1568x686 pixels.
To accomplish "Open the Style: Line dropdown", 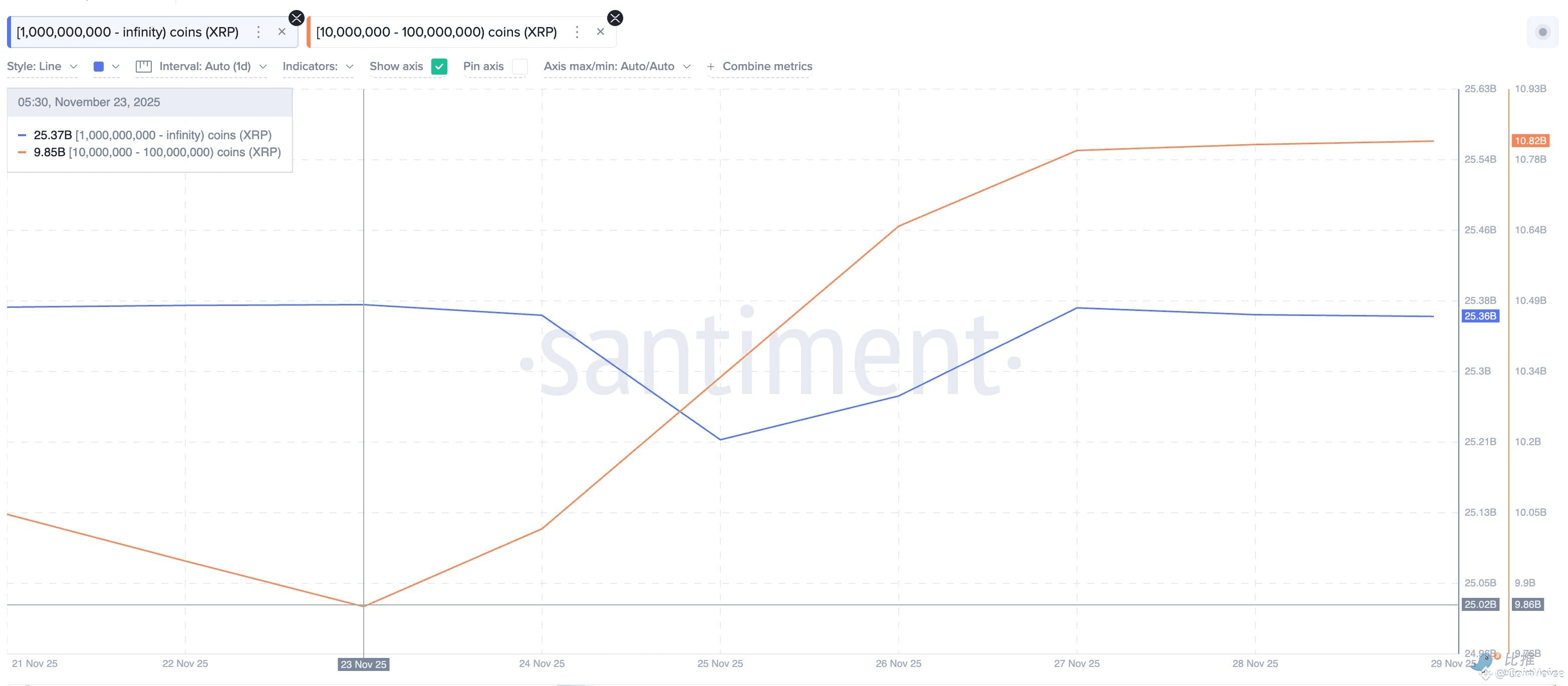I will [42, 66].
